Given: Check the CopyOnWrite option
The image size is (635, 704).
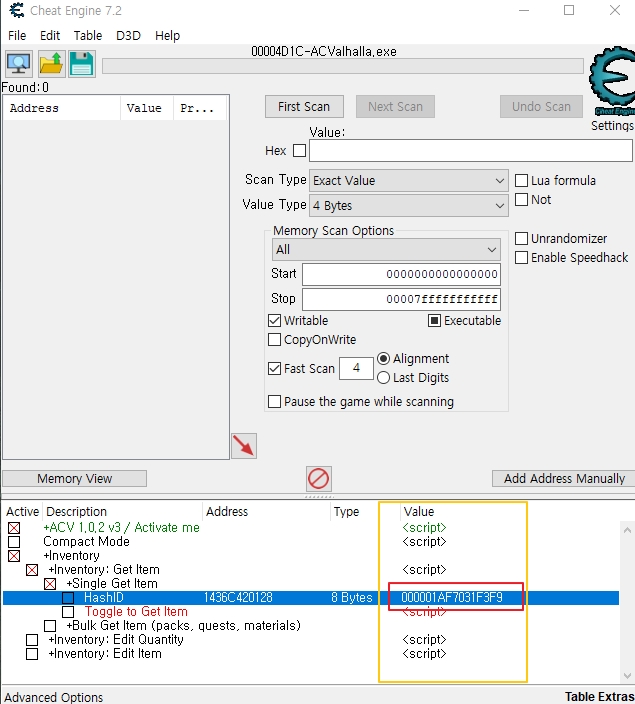Looking at the screenshot, I should click(x=274, y=339).
